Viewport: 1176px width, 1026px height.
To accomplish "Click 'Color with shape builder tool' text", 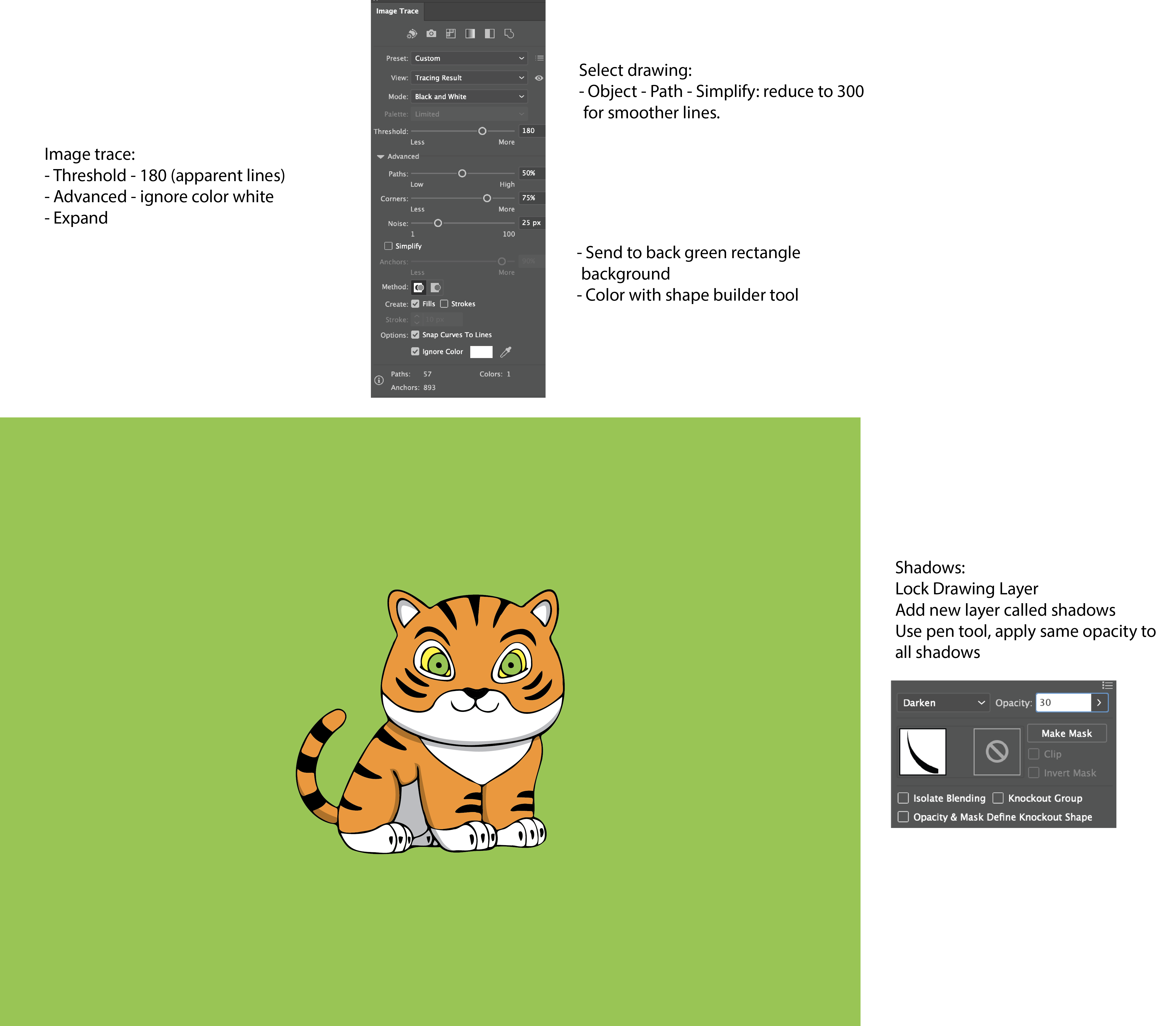I will (x=692, y=295).
